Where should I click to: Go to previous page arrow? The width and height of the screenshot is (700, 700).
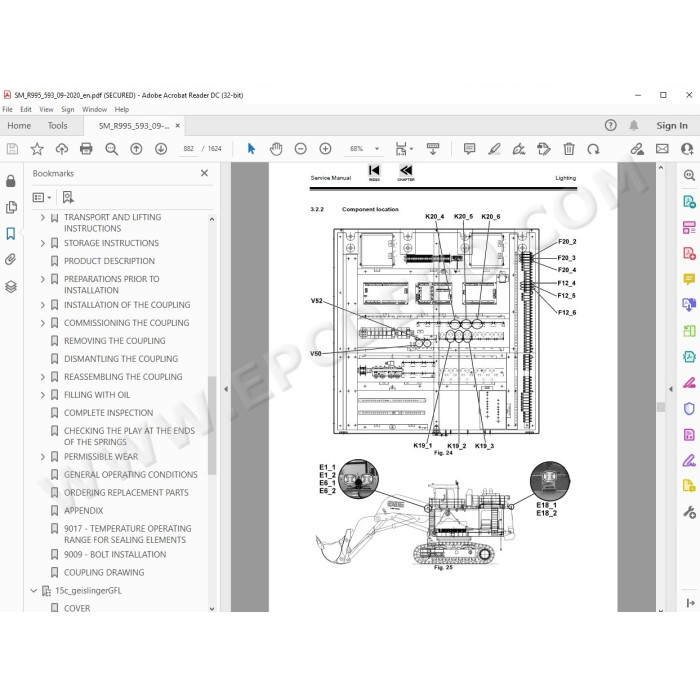pyautogui.click(x=136, y=149)
